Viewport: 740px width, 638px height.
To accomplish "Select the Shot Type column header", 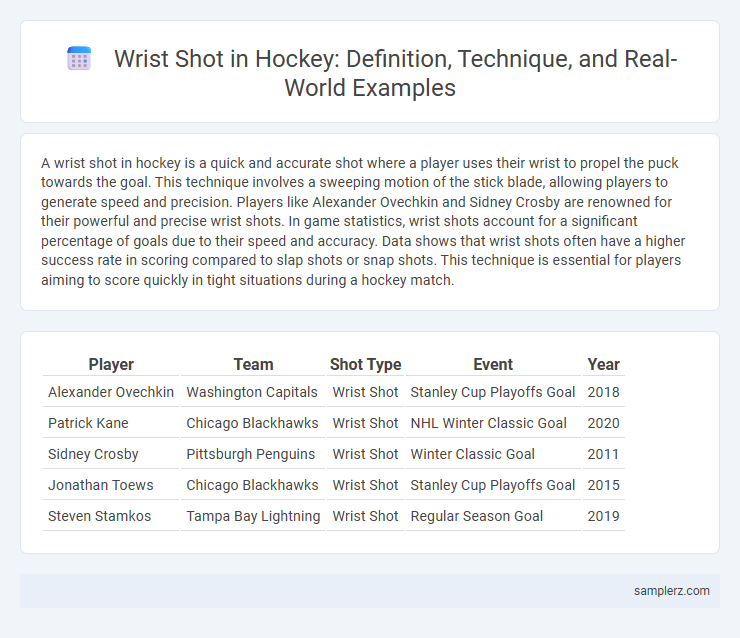I will coord(365,364).
